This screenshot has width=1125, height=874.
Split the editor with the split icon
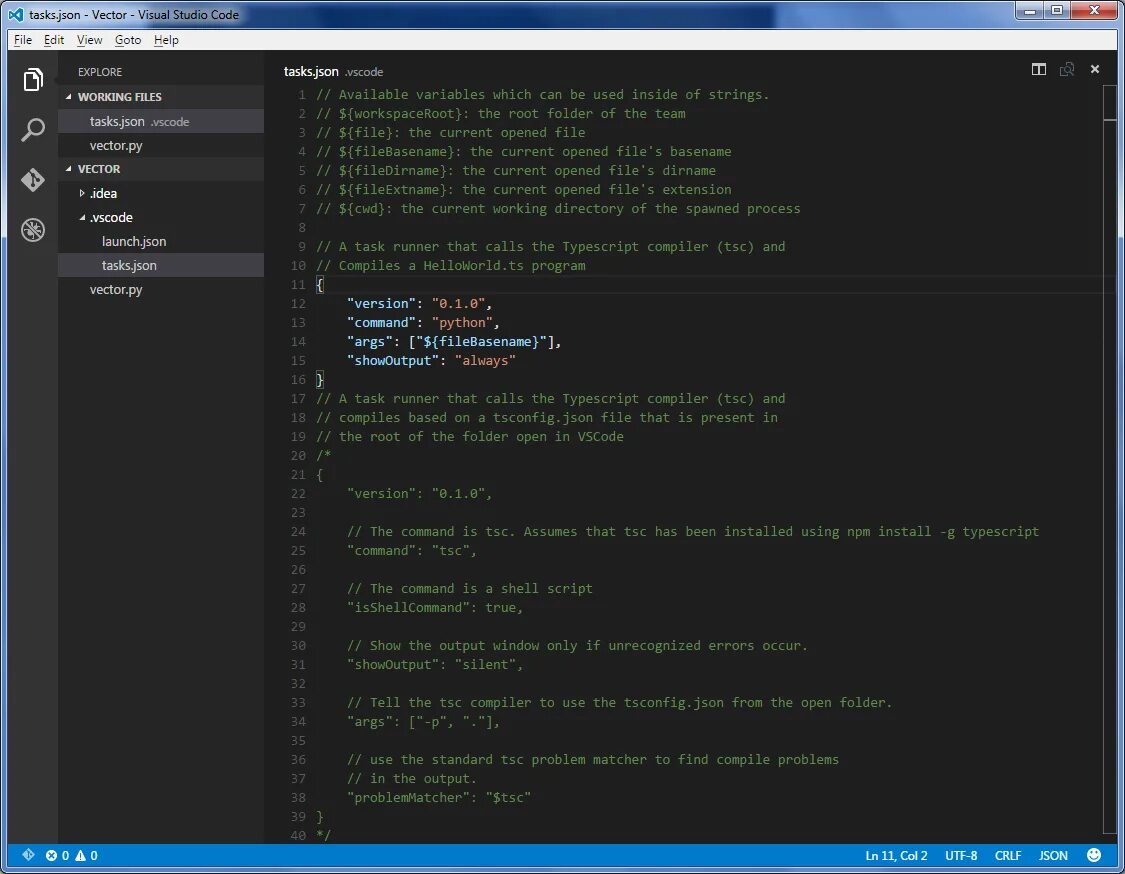(1038, 70)
